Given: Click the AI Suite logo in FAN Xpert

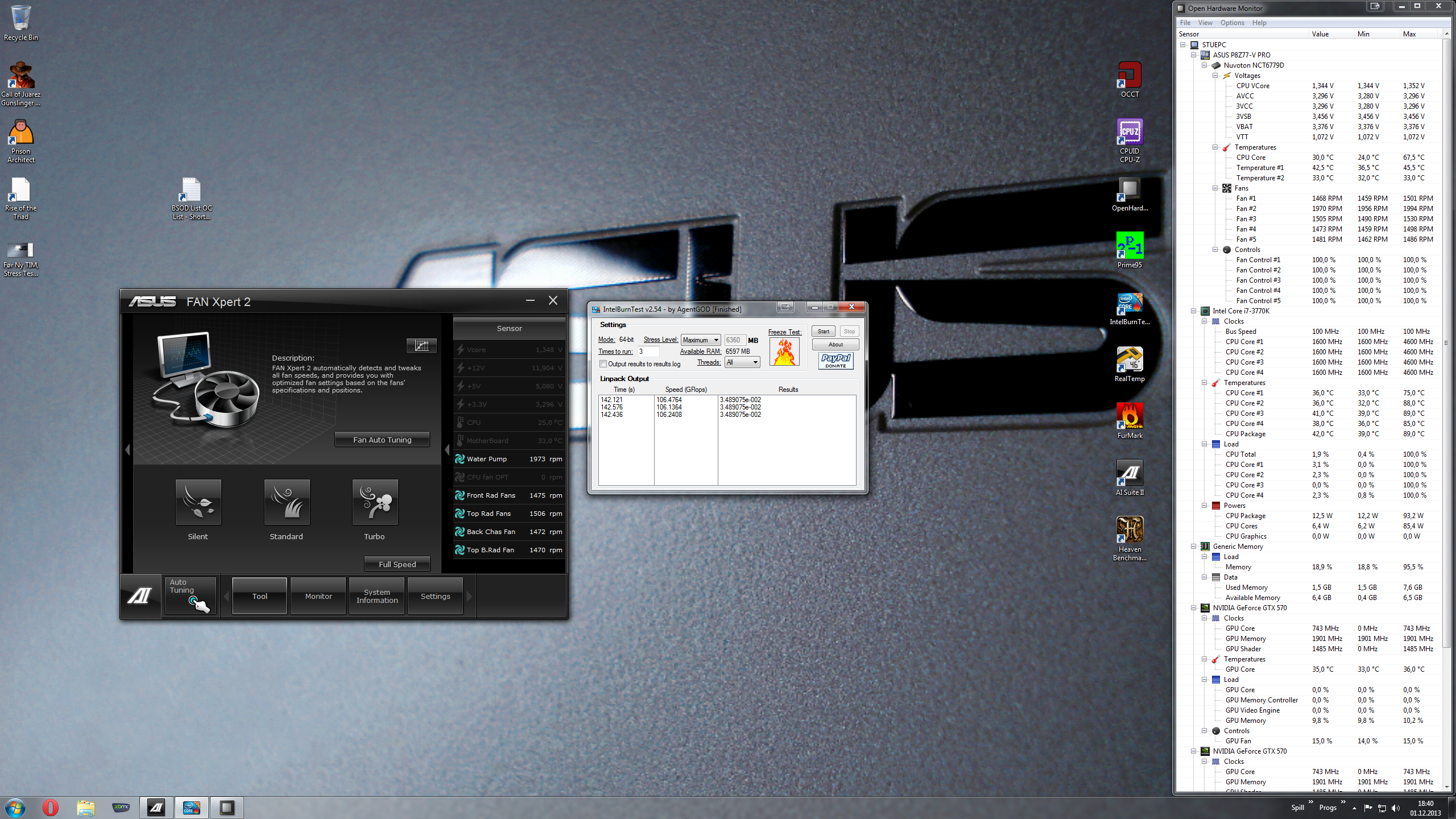Looking at the screenshot, I should 139,595.
